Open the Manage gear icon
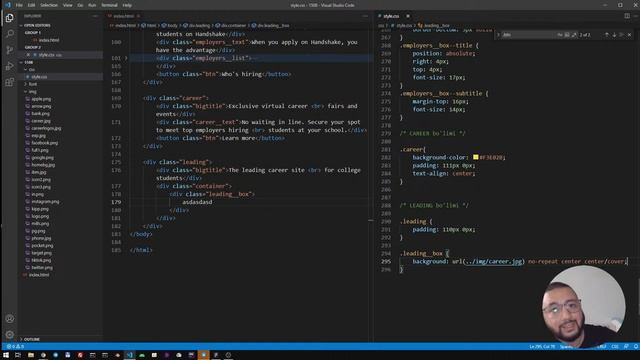Screen dimensions: 640x360 9,335
